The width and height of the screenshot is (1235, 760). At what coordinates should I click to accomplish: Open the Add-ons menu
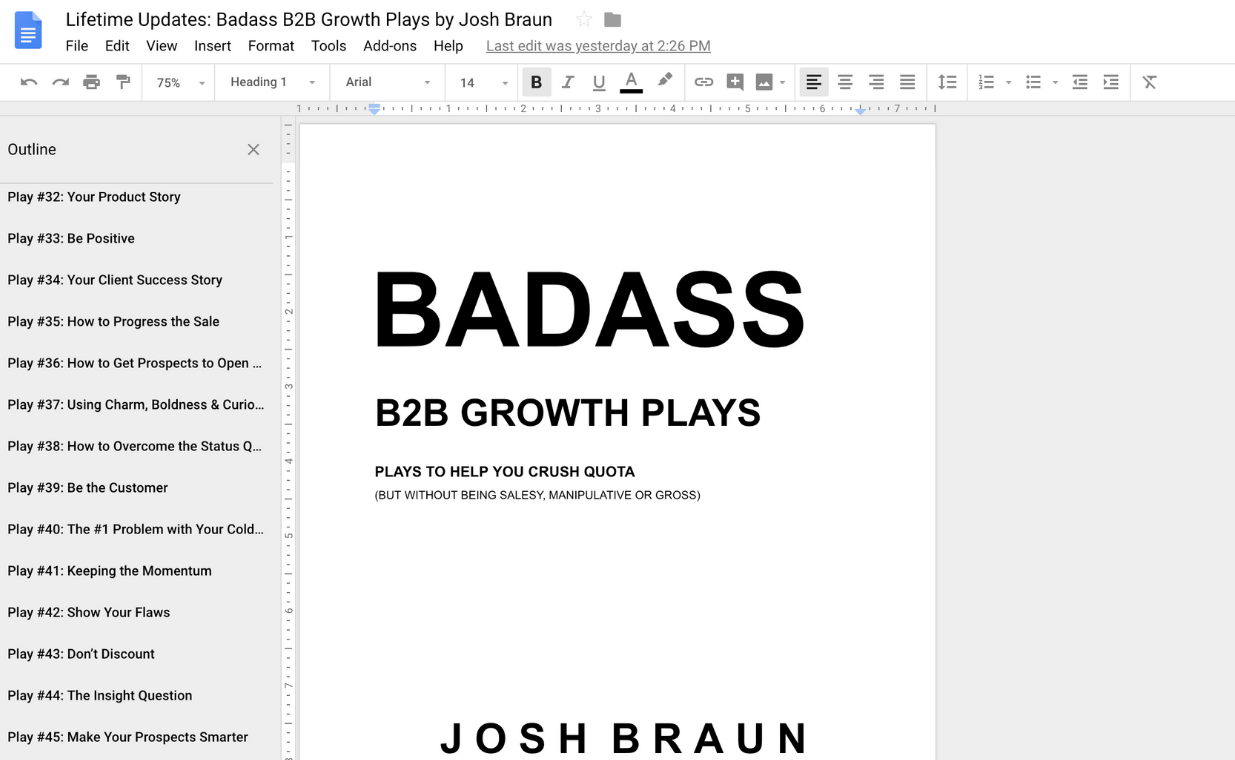point(390,46)
